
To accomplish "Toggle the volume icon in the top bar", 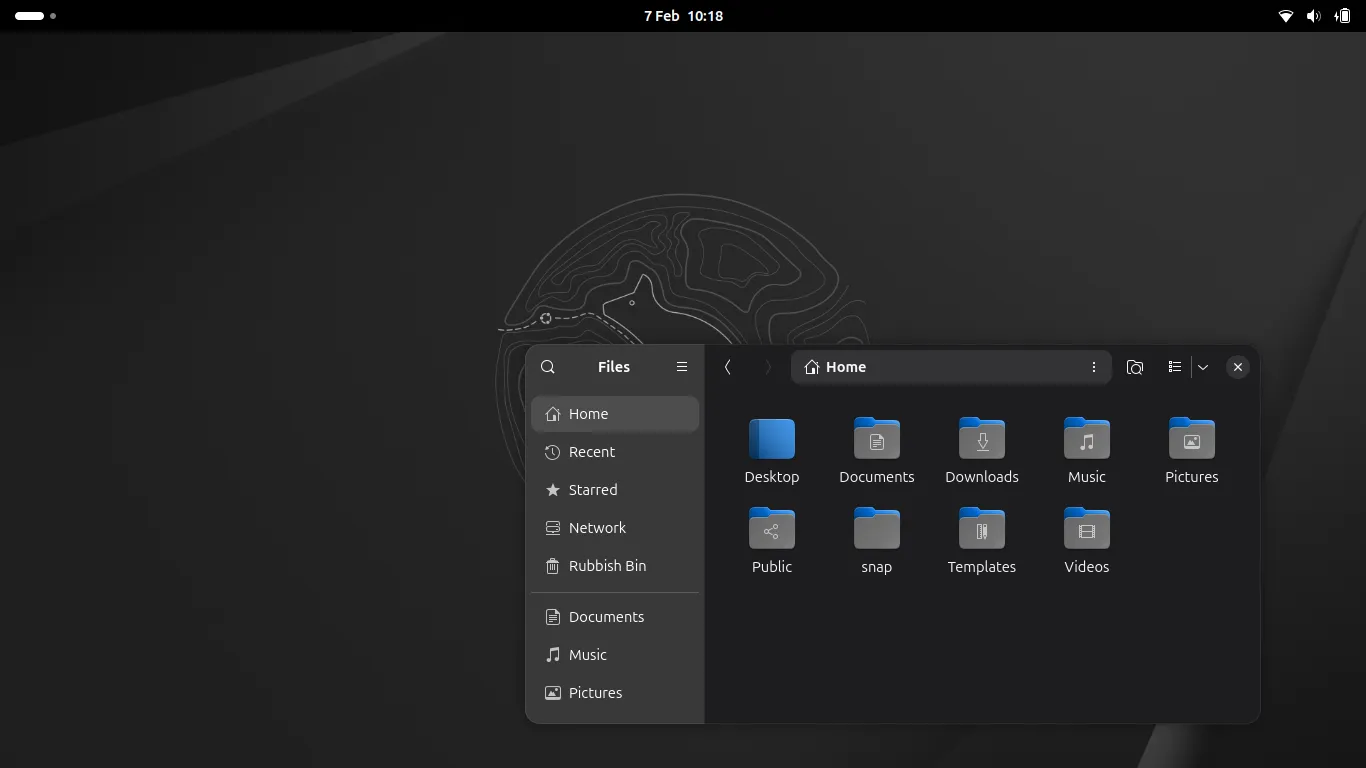I will pos(1313,16).
